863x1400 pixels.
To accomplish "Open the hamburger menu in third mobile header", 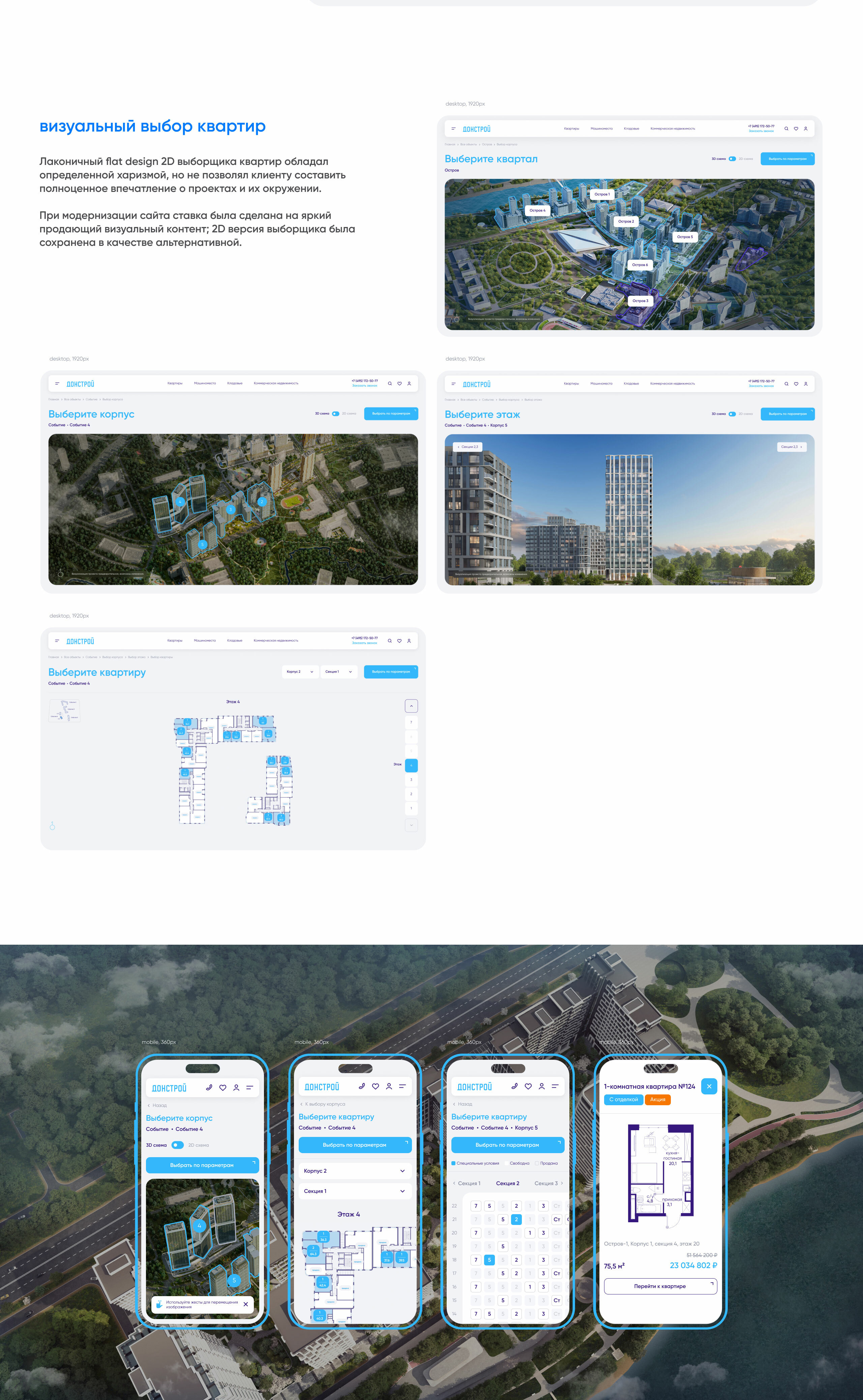I will (x=555, y=1087).
